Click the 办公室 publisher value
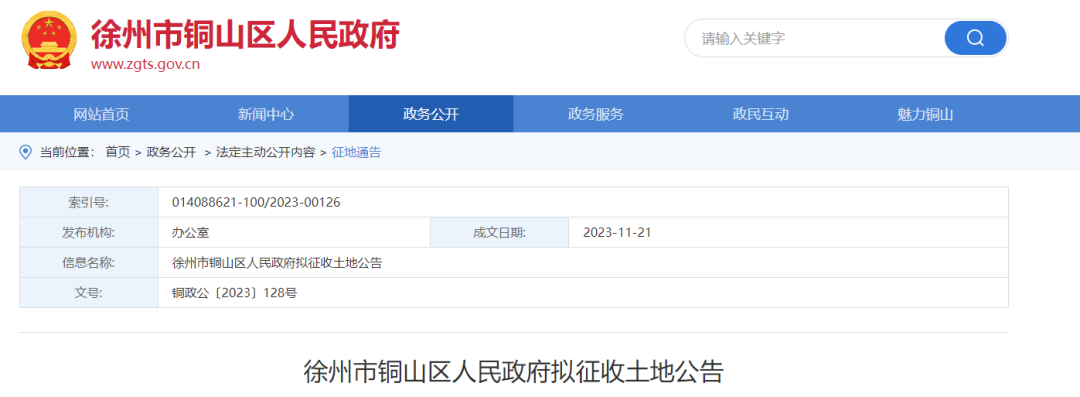 pyautogui.click(x=190, y=233)
